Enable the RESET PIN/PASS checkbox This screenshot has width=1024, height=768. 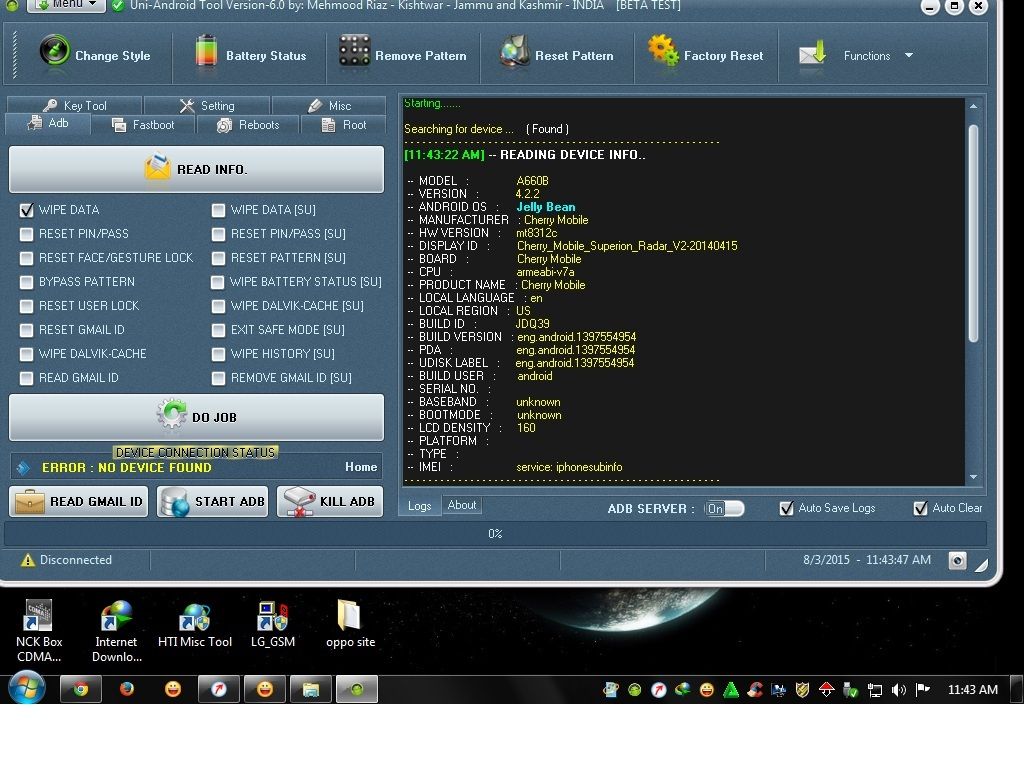pyautogui.click(x=26, y=234)
